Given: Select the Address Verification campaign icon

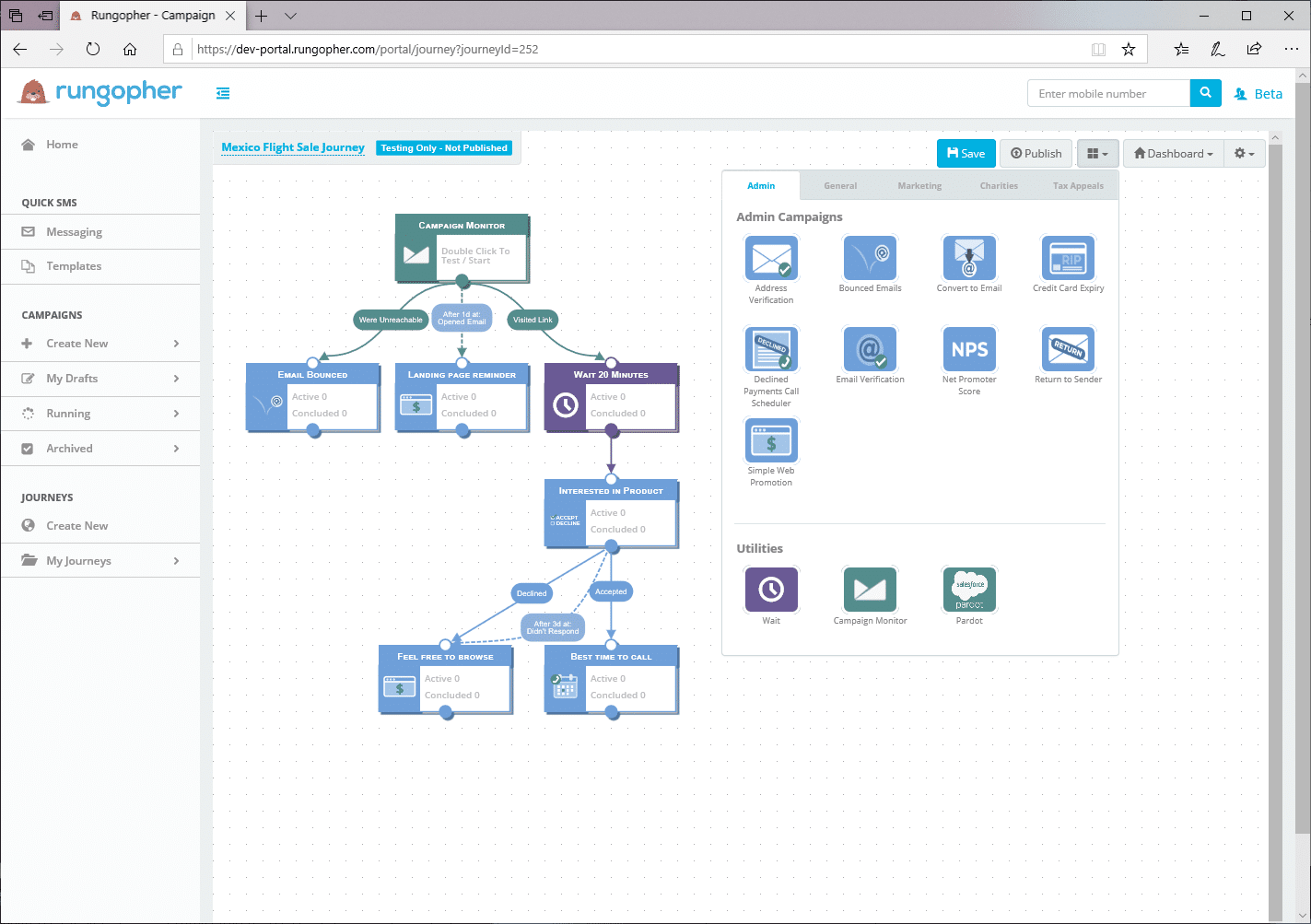Looking at the screenshot, I should (771, 258).
